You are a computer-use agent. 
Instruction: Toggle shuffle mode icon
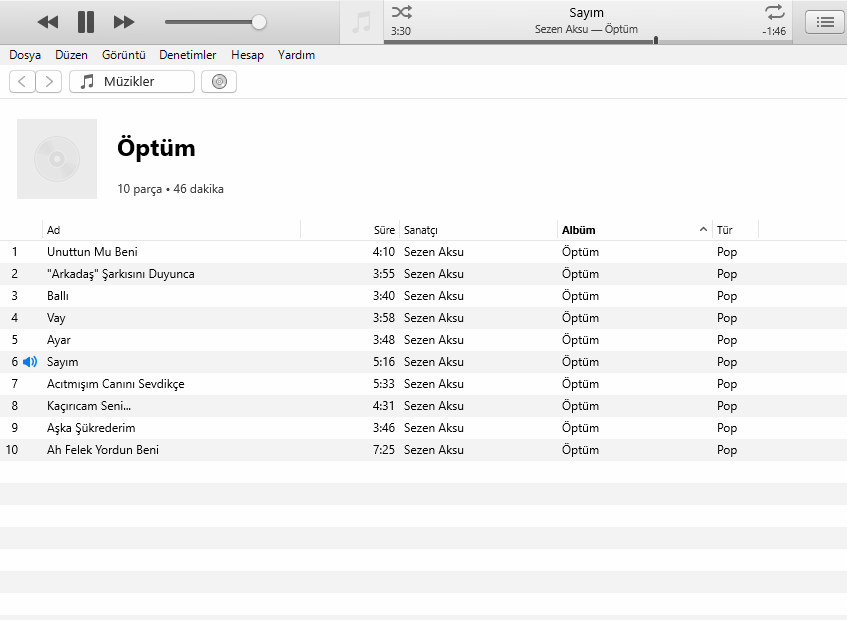(401, 12)
